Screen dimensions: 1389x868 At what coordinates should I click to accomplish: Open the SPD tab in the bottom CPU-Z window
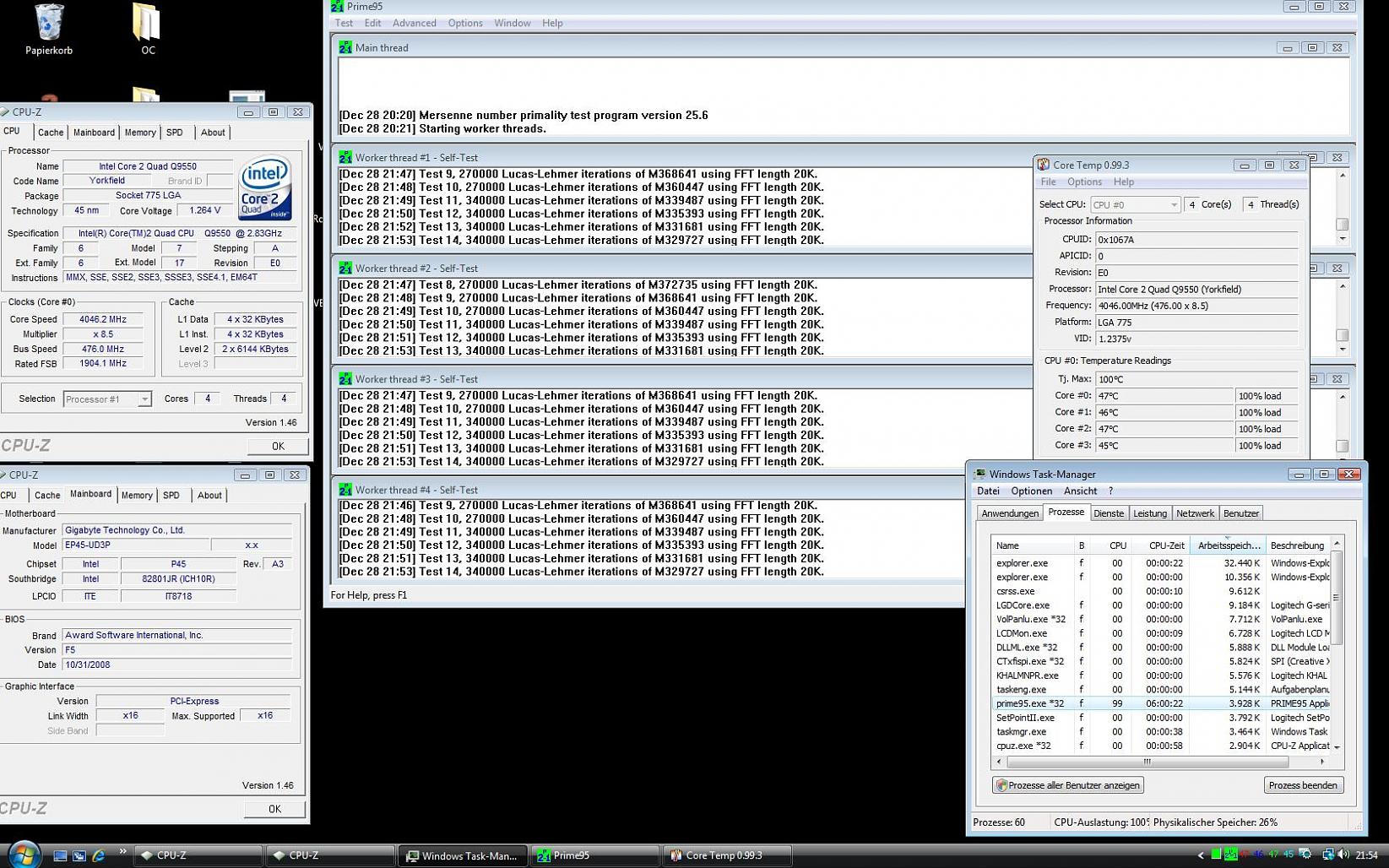point(171,496)
